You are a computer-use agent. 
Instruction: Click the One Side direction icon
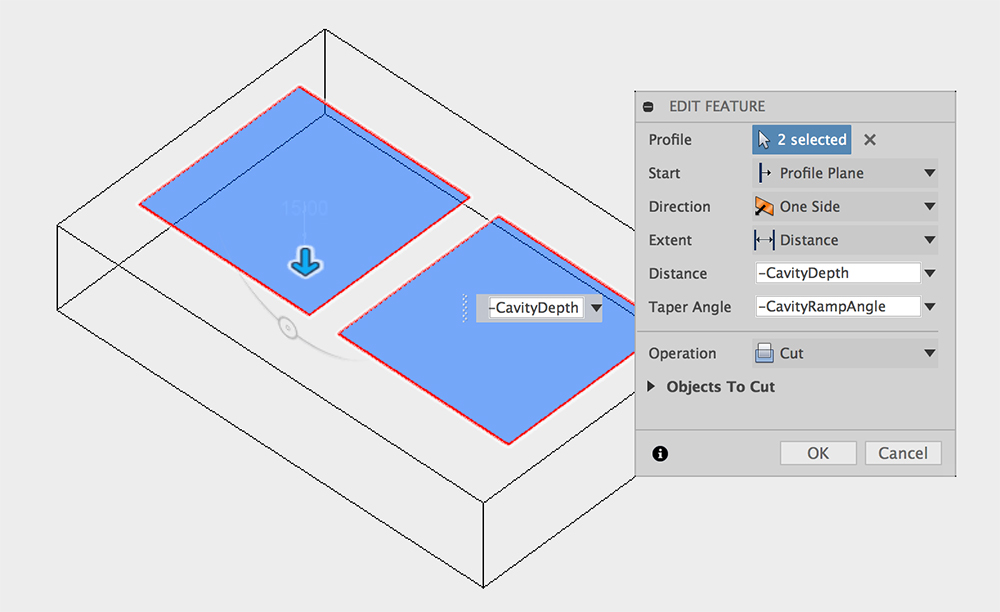[765, 206]
